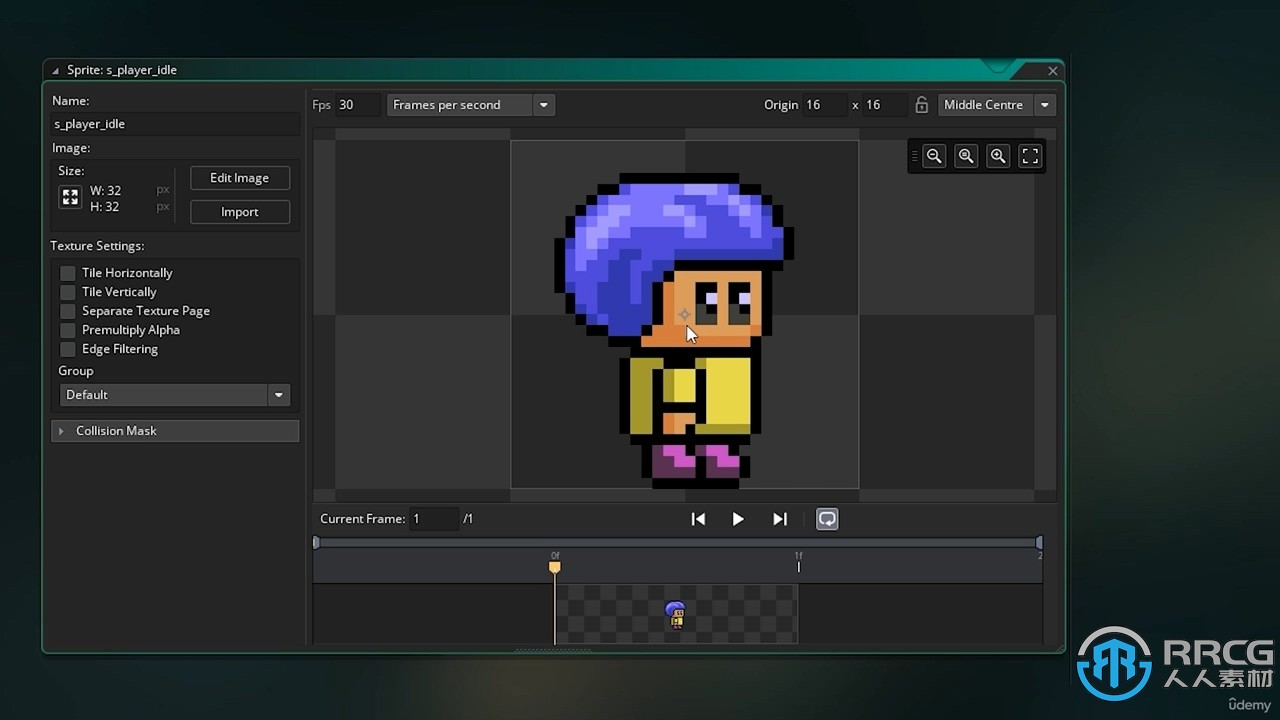Toggle the loop playback button
The width and height of the screenshot is (1280, 720).
pyautogui.click(x=827, y=519)
